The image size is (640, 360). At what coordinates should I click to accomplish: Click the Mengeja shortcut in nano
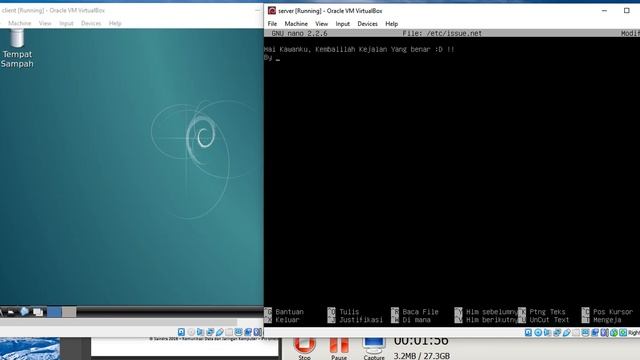[x=602, y=320]
